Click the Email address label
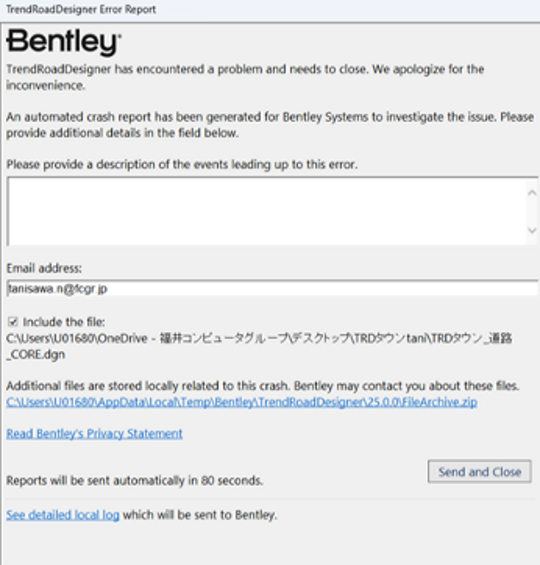 pos(44,268)
